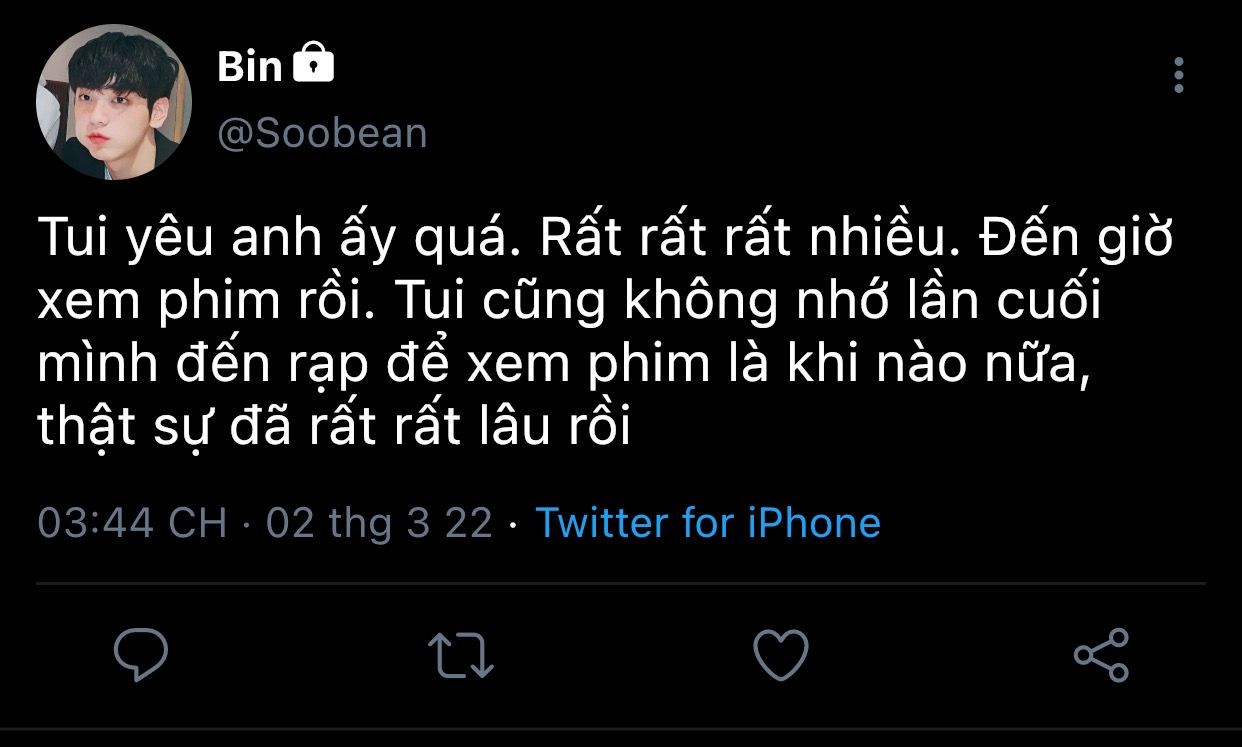Open profile via display name Bin
Image resolution: width=1242 pixels, height=747 pixels.
[x=250, y=67]
